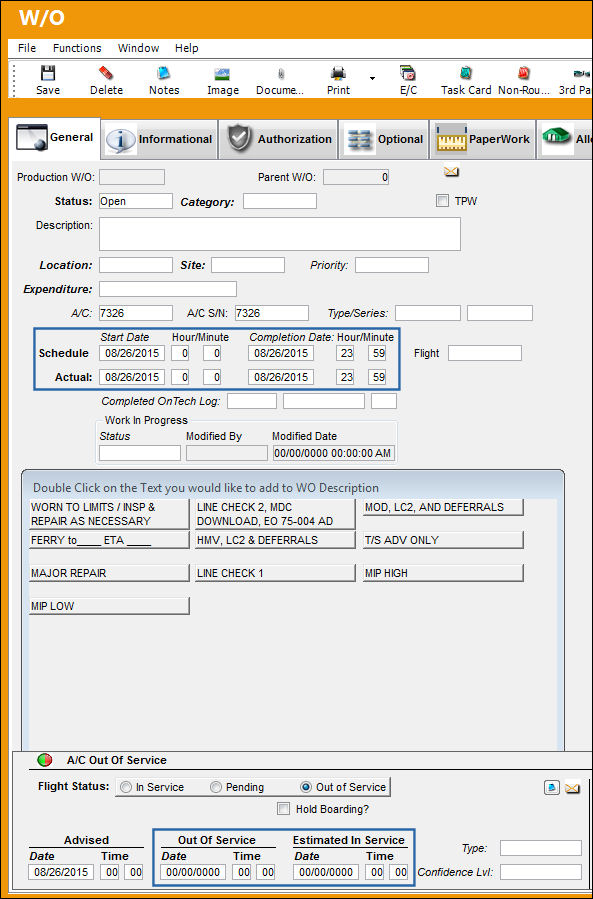This screenshot has height=899, width=593.
Task: Click the Priority input field
Action: [x=392, y=265]
